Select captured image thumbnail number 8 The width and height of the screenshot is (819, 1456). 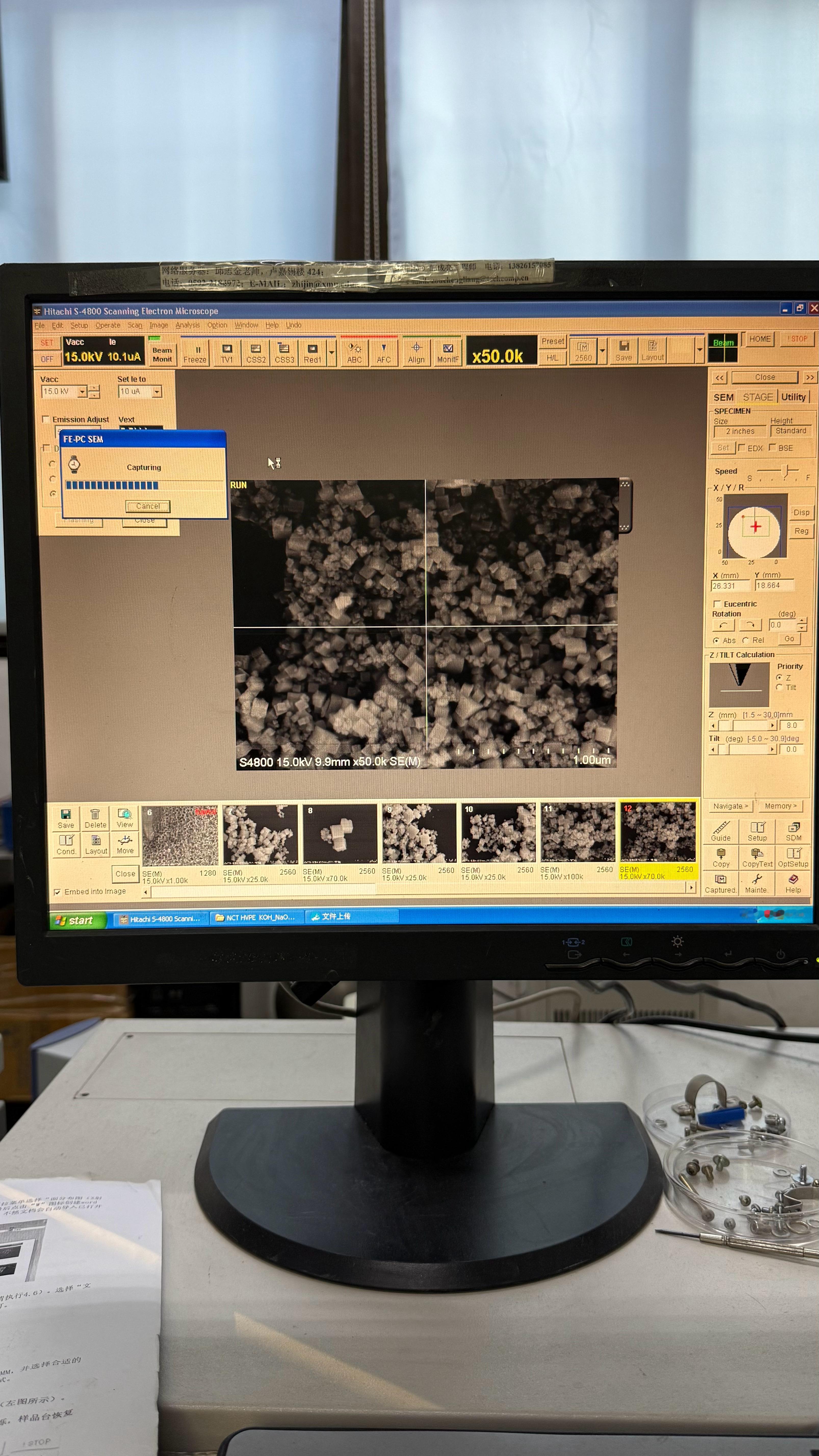click(x=340, y=834)
